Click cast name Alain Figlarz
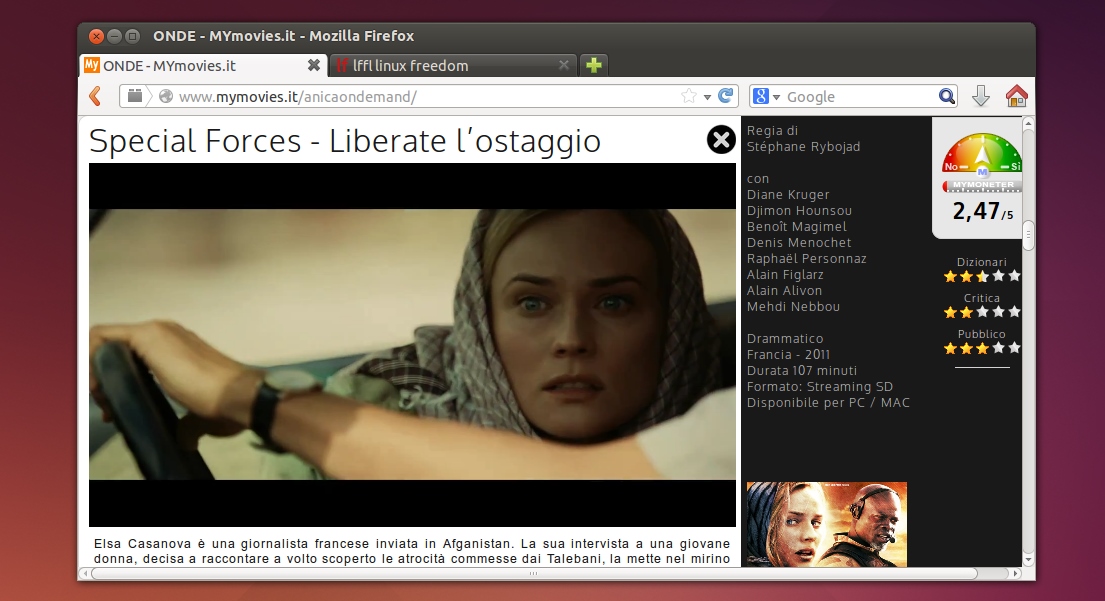Screen dimensions: 1105x601 pyautogui.click(x=785, y=275)
